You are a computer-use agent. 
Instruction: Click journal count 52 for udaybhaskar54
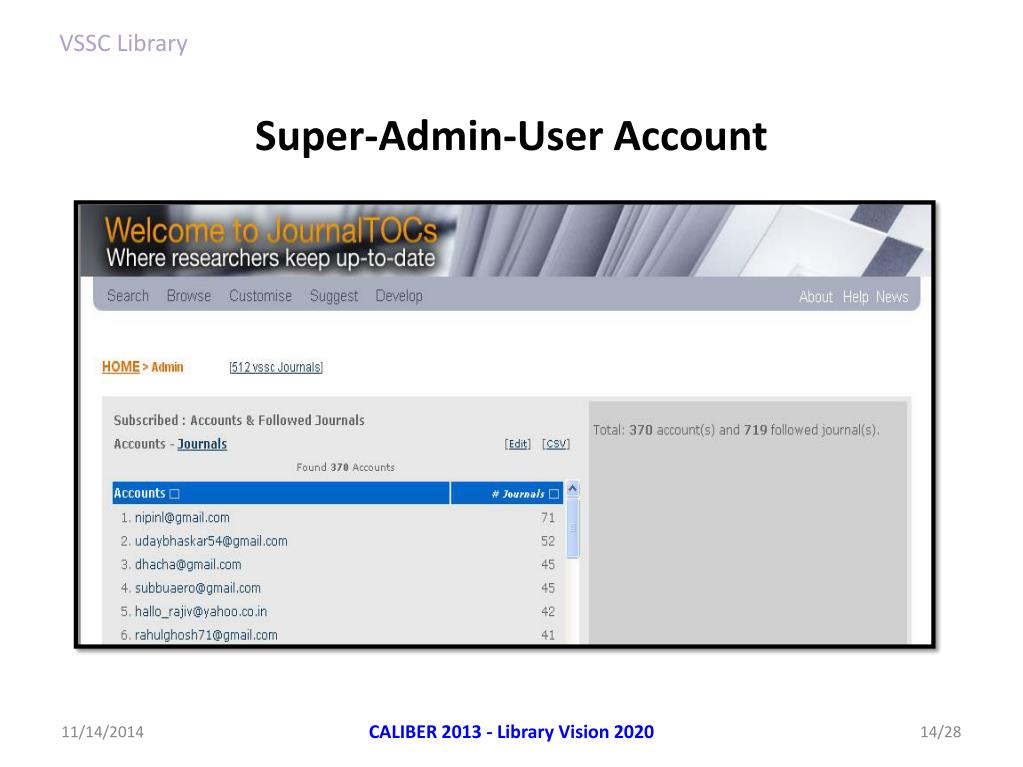tap(547, 541)
